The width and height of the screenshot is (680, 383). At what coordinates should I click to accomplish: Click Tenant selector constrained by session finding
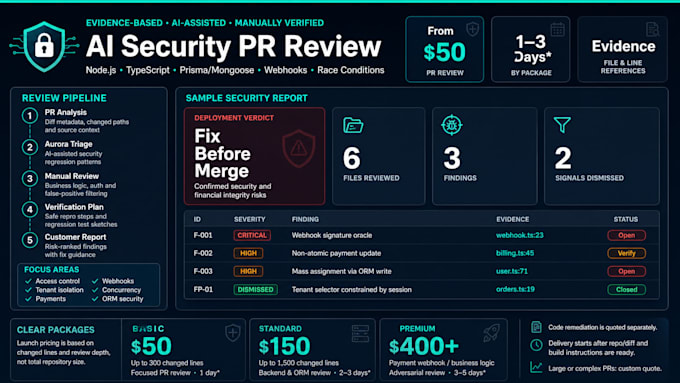pos(351,289)
